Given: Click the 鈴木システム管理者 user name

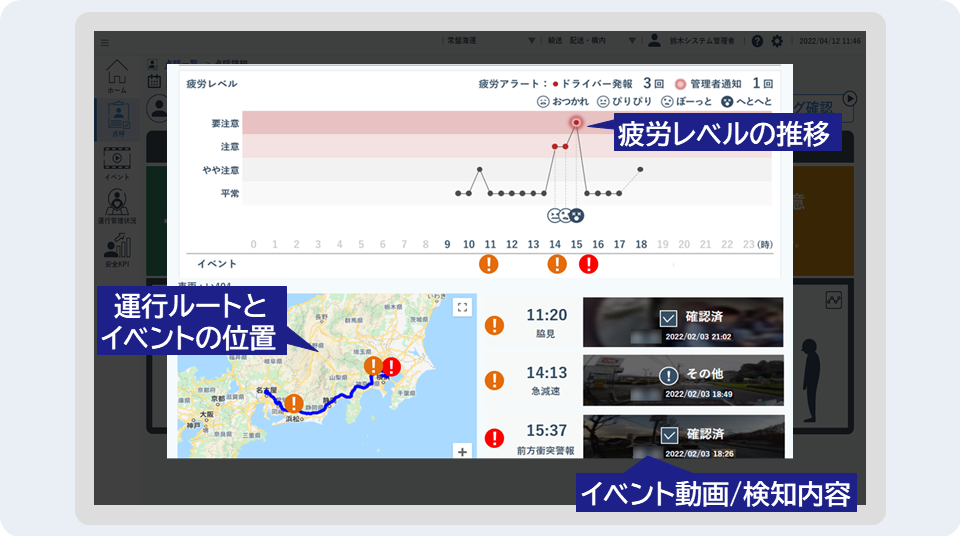Looking at the screenshot, I should [x=702, y=41].
